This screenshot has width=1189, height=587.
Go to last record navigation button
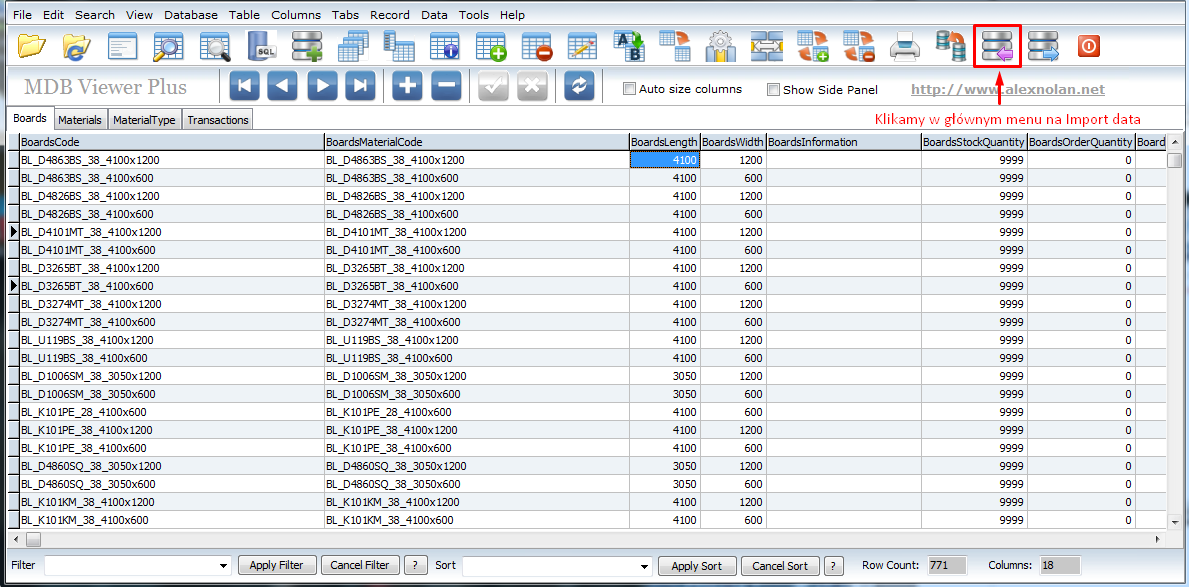coord(360,86)
